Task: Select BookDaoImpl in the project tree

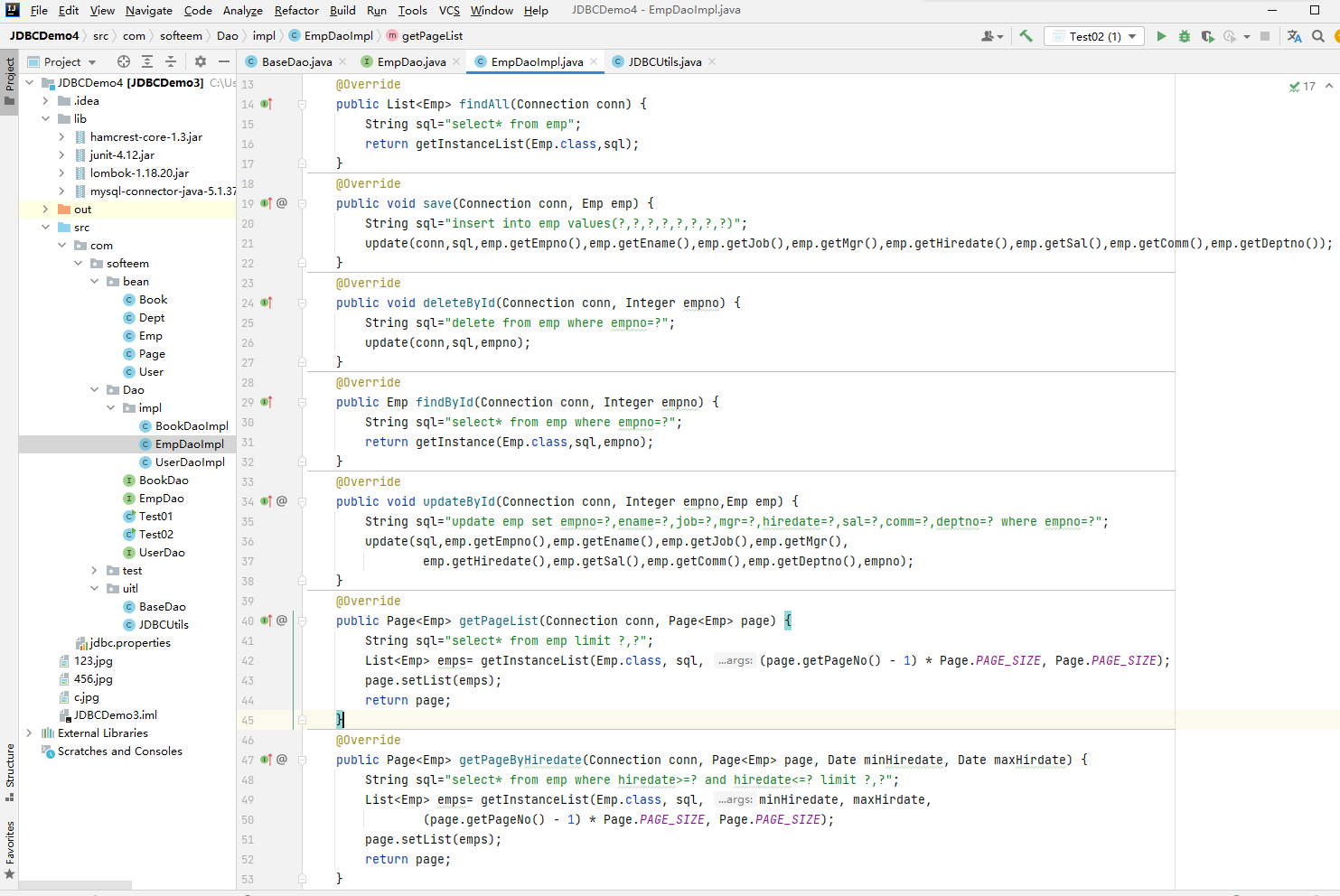Action: coord(192,425)
